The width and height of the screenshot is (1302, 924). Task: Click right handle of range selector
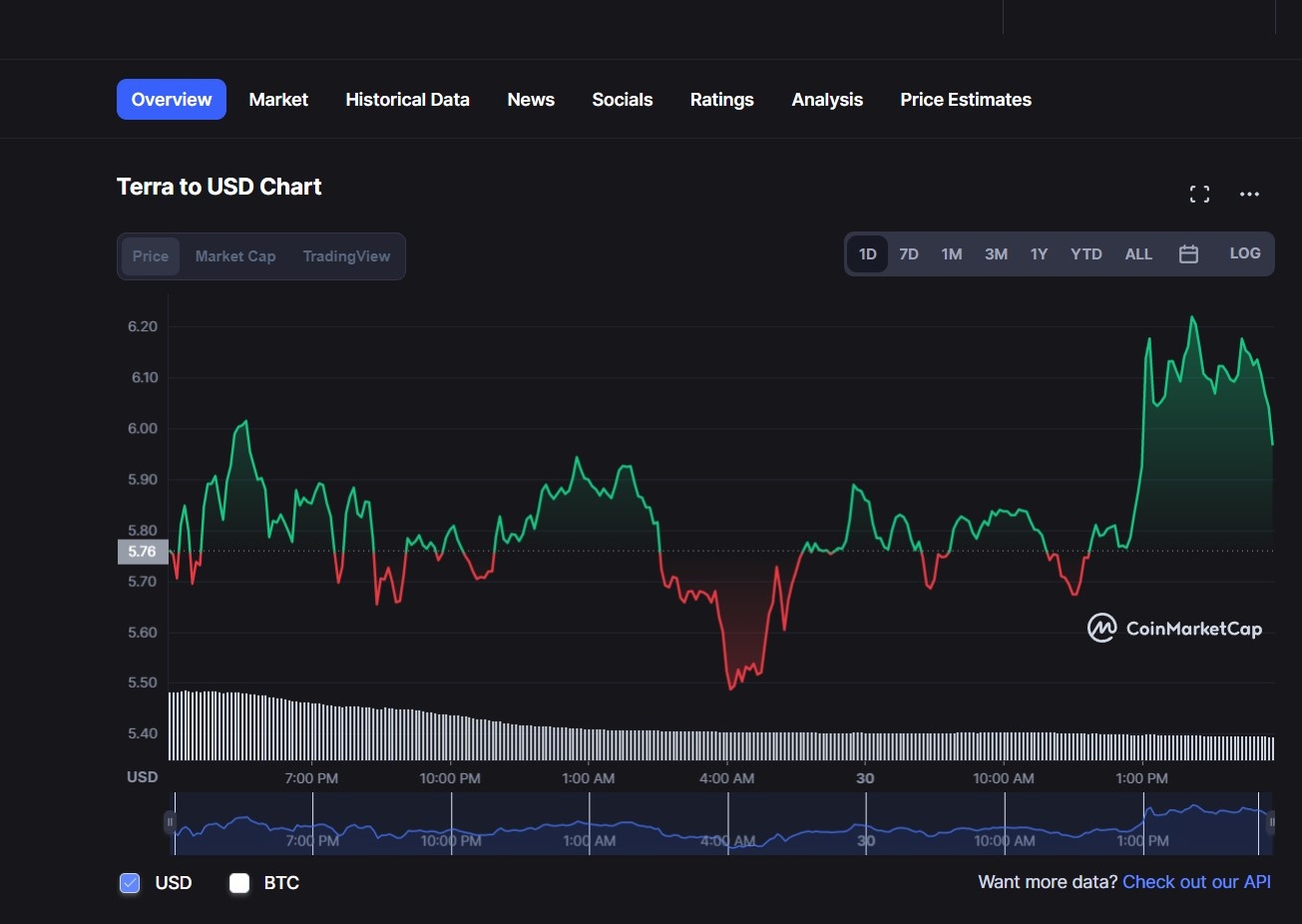(1271, 823)
